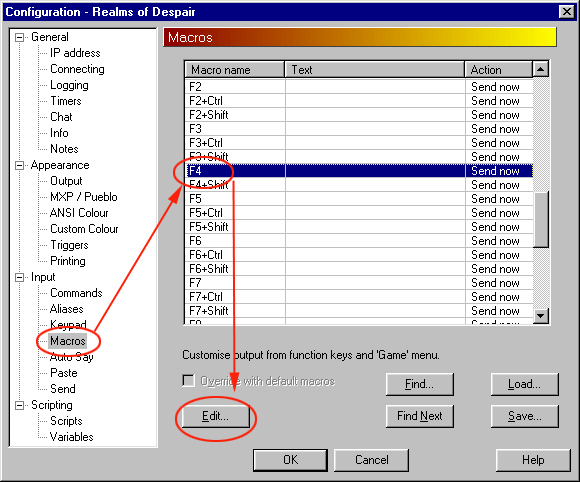
Task: Click the Load... button
Action: pyautogui.click(x=525, y=384)
